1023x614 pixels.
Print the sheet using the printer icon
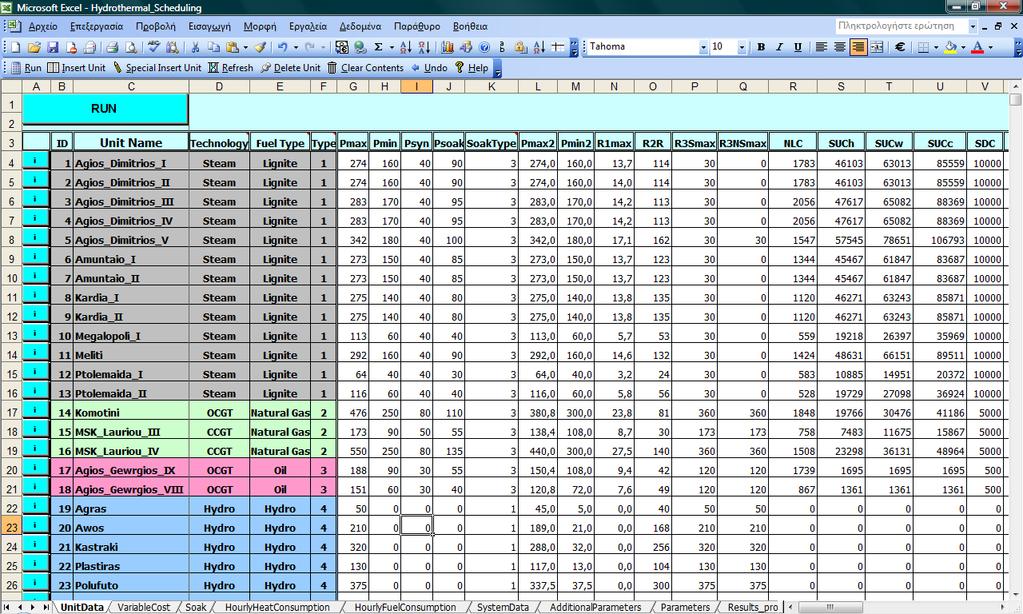(112, 47)
